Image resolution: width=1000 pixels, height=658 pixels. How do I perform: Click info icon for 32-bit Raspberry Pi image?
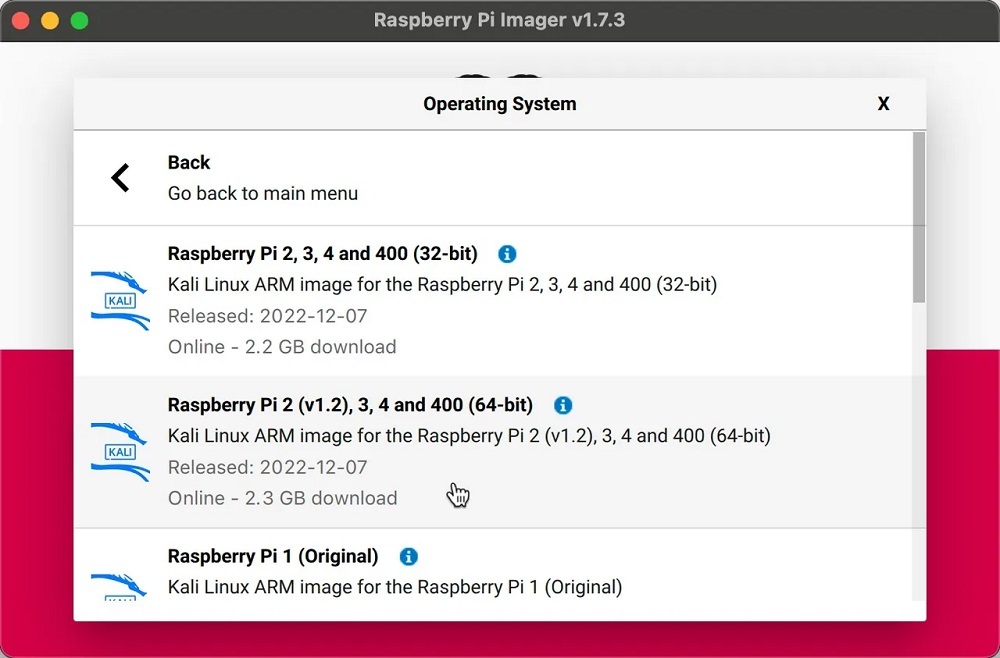507,254
